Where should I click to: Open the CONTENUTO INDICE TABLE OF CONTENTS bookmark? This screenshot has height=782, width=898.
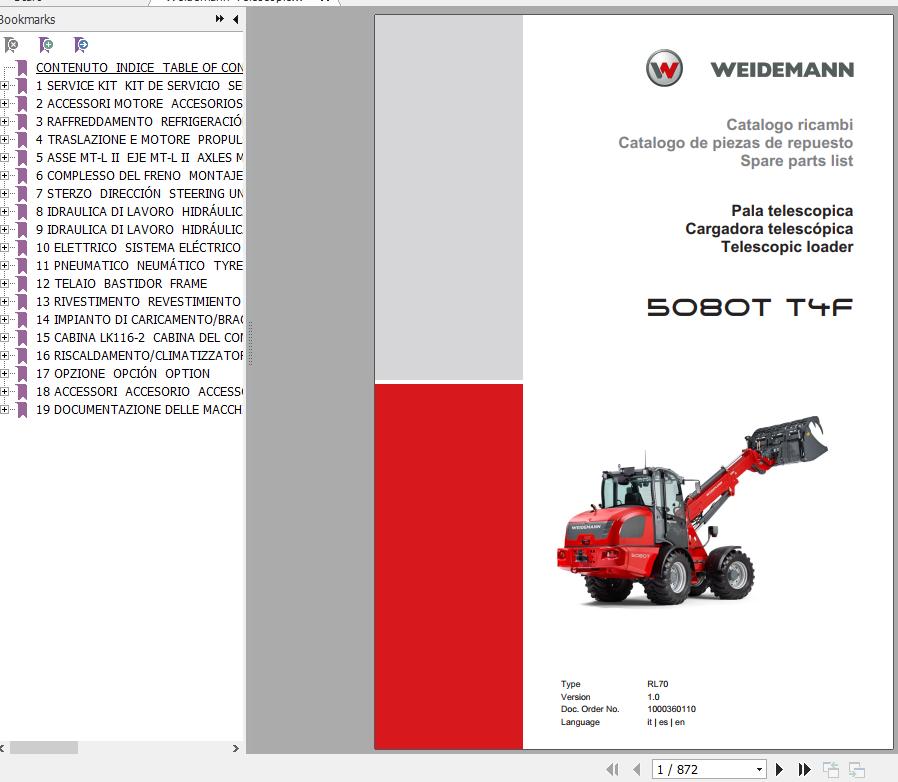pos(139,68)
